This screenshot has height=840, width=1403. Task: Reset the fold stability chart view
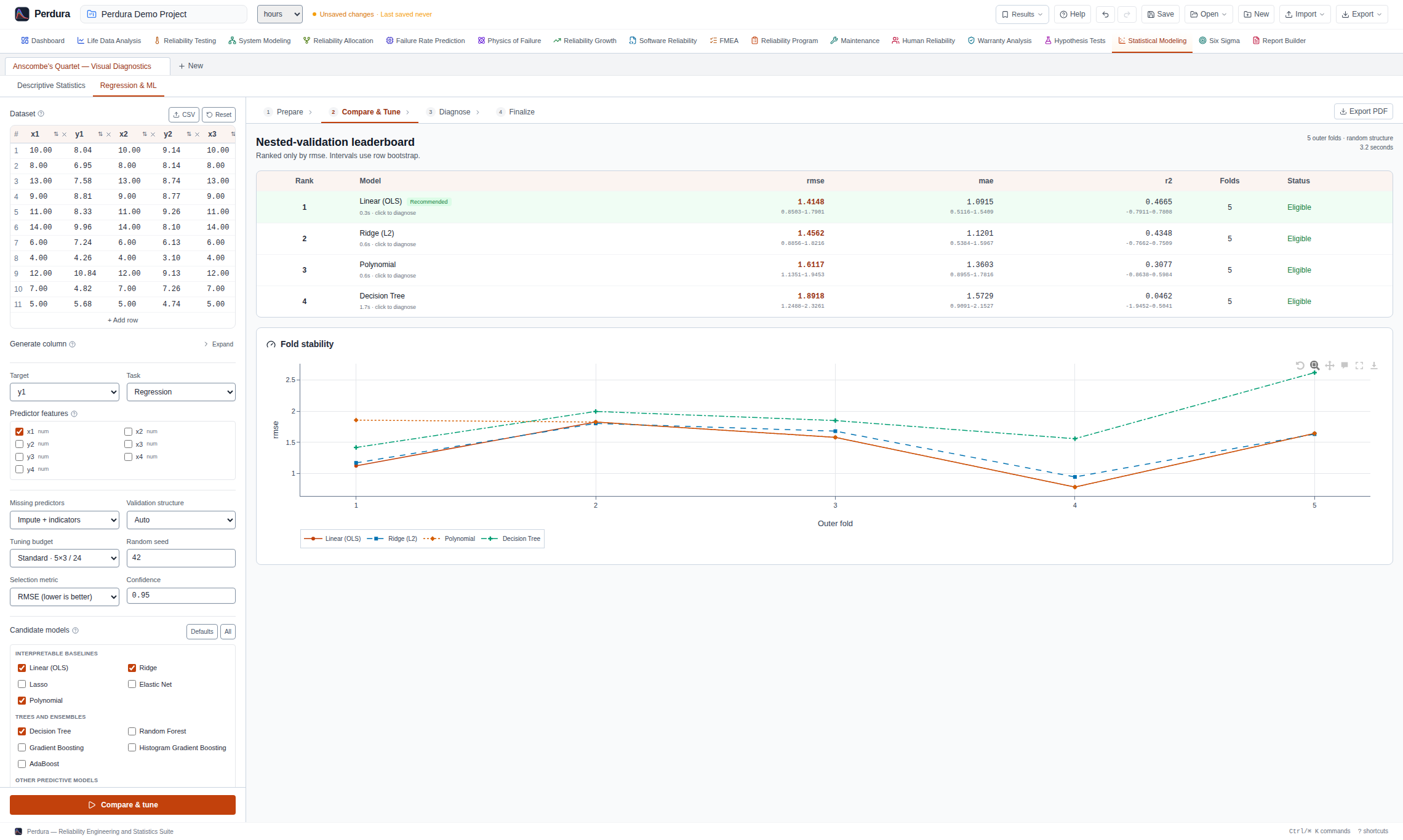[1300, 366]
